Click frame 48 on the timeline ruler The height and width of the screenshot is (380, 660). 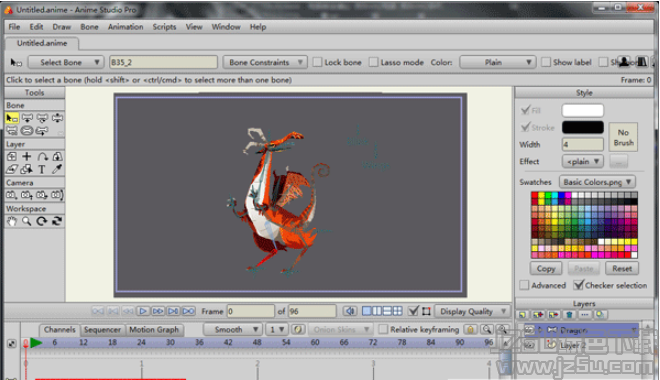click(257, 343)
